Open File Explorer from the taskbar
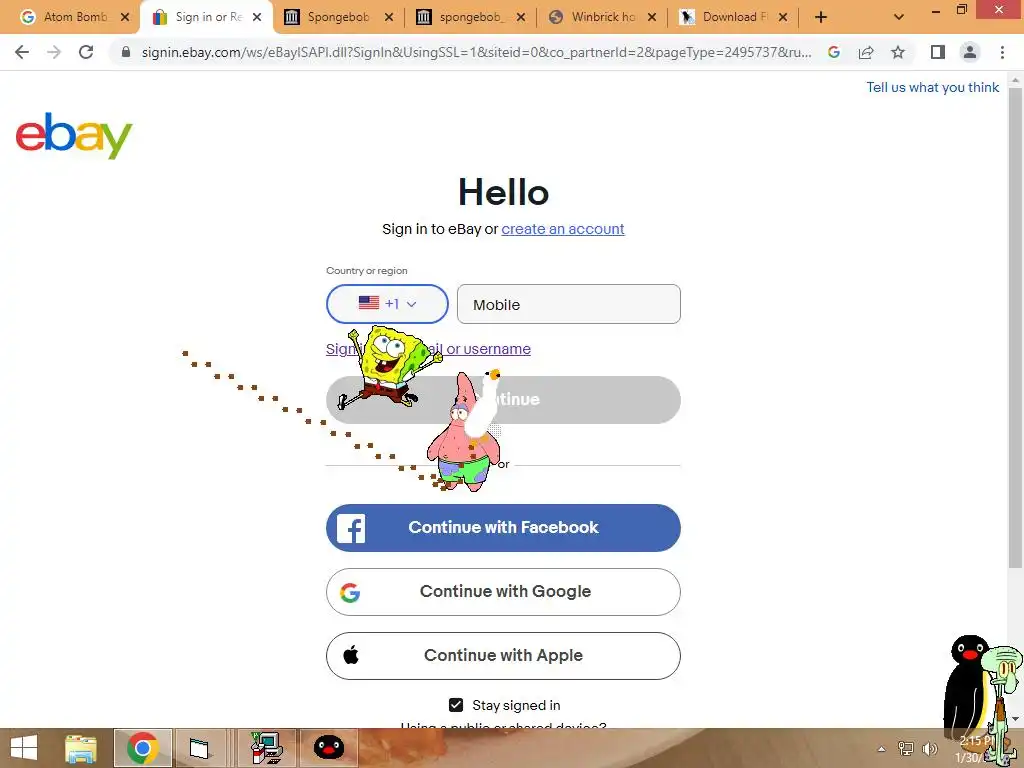The height and width of the screenshot is (768, 1024). click(81, 748)
